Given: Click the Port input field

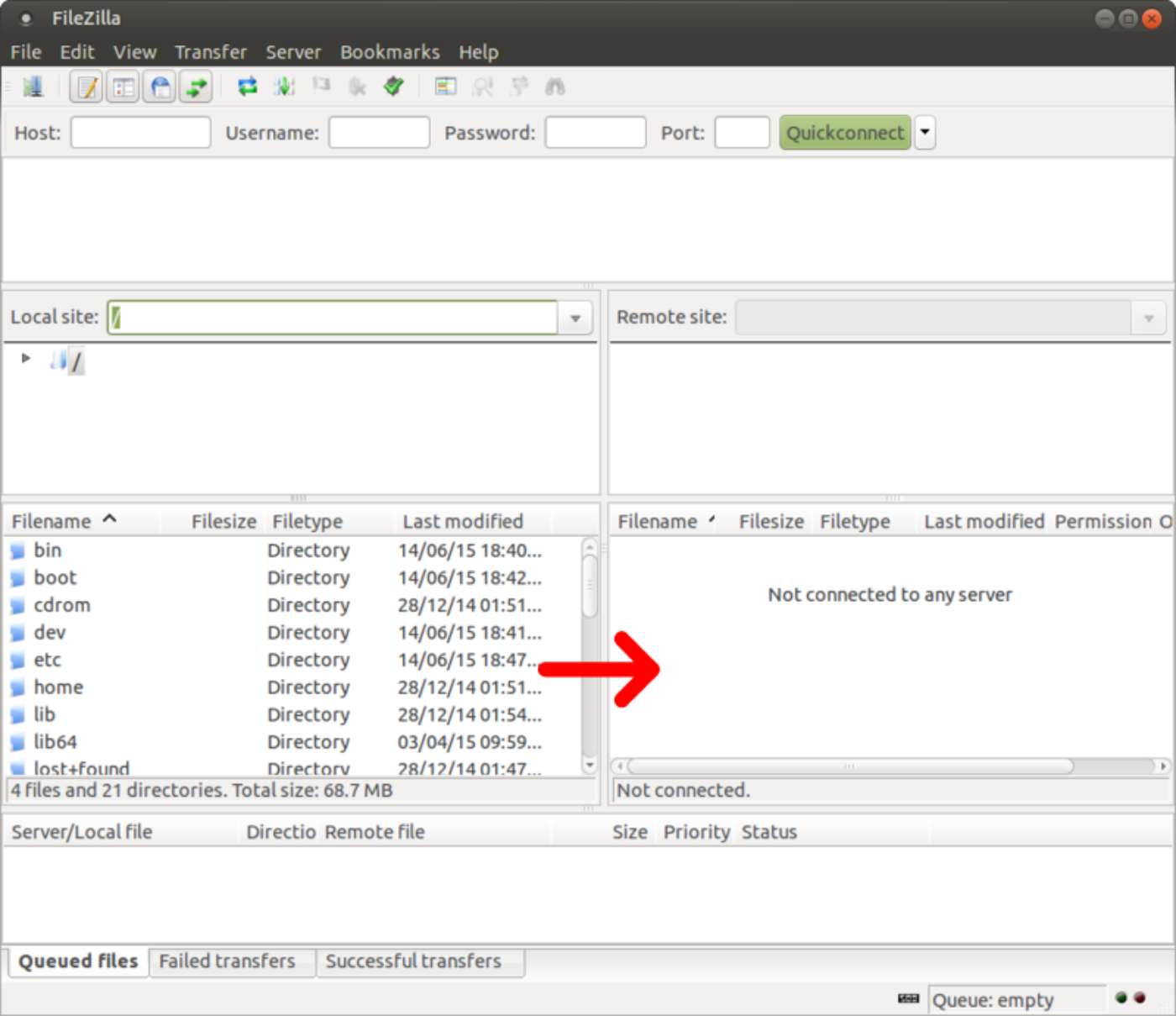Looking at the screenshot, I should point(742,133).
